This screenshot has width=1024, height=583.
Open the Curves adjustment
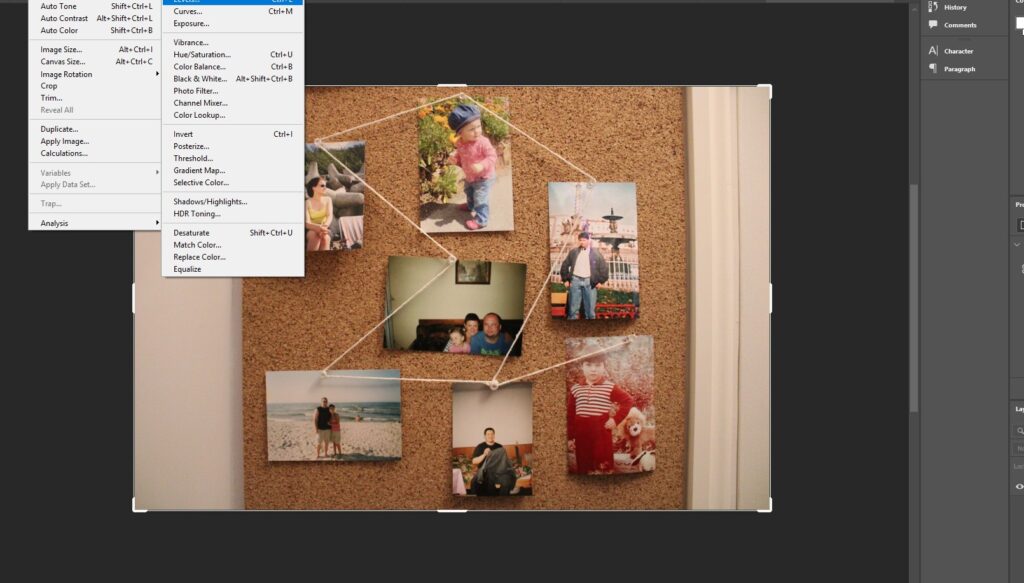(232, 11)
